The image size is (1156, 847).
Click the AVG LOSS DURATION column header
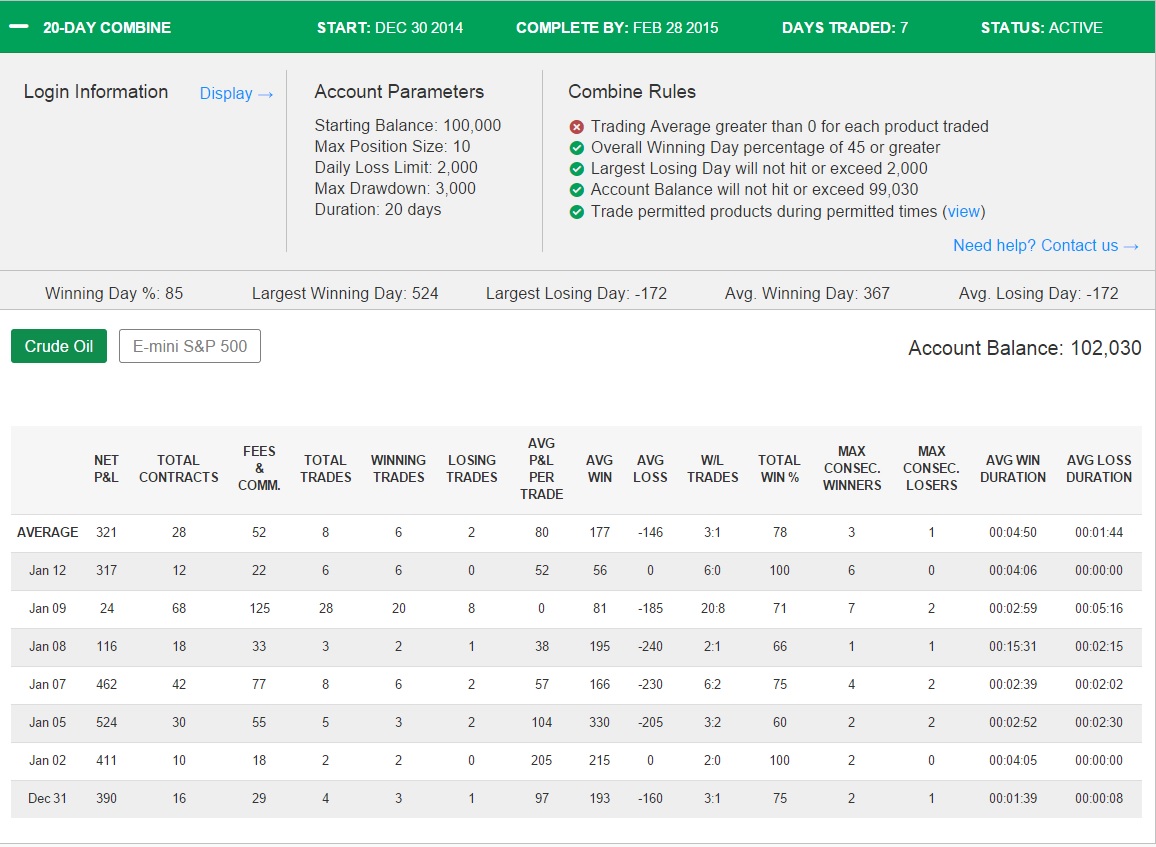tap(1098, 468)
